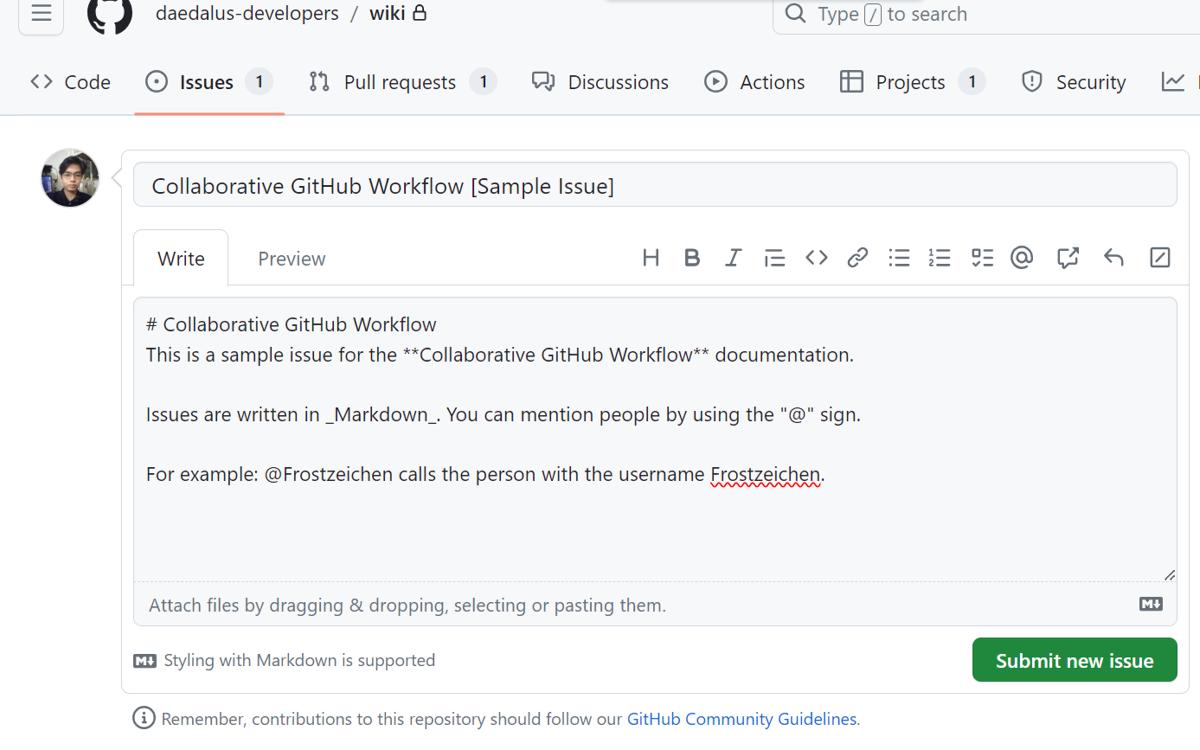
Task: Add a task list checklist
Action: coord(982,258)
